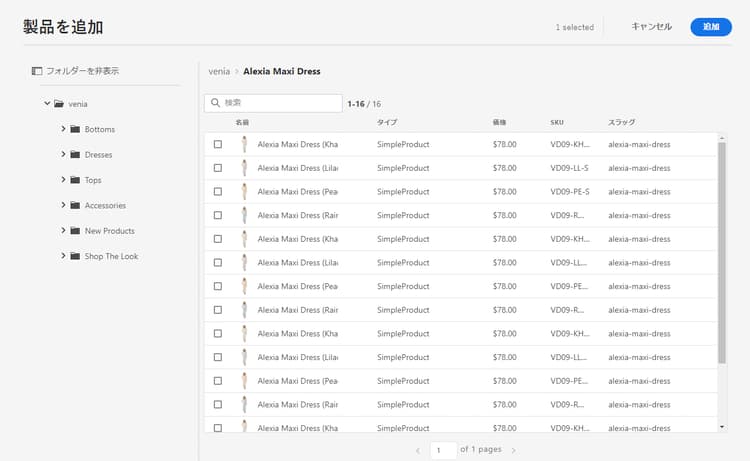Screen dimensions: 750x461
Task: Click the フォルダーを非表示 label to hide the folder pane
Action: pyautogui.click(x=82, y=71)
